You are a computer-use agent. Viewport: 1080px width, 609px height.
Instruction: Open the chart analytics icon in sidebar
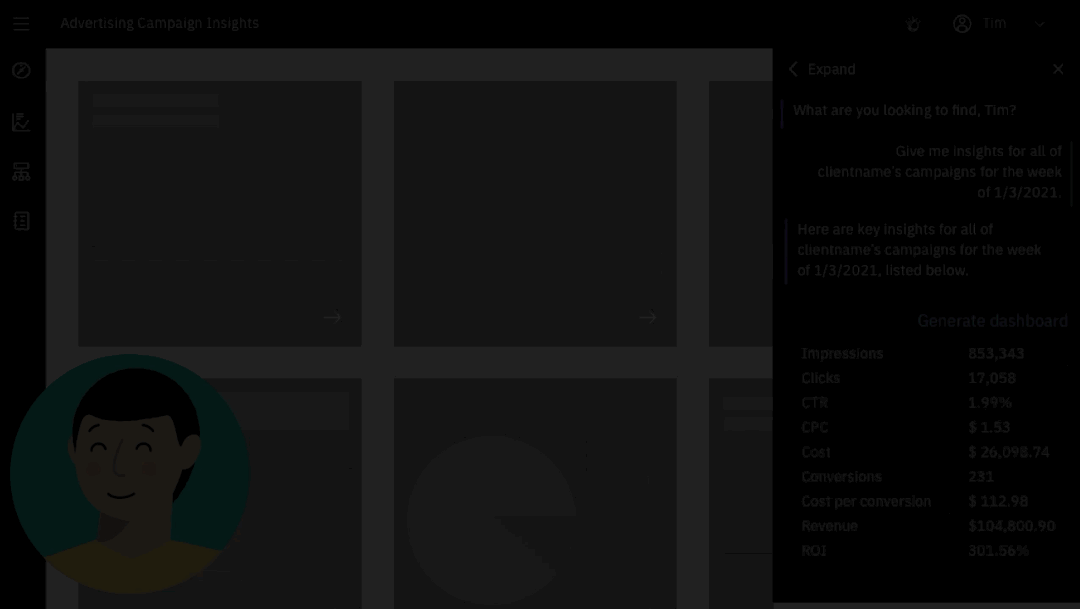pyautogui.click(x=21, y=122)
